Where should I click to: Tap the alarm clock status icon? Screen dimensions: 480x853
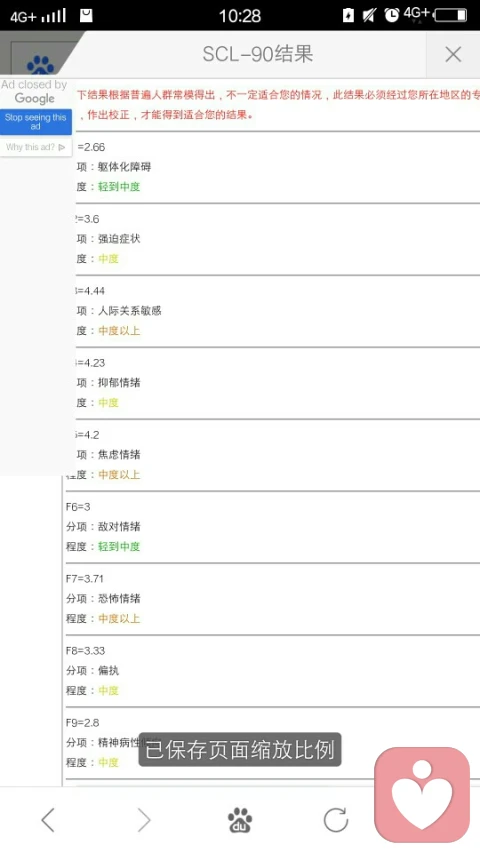click(x=391, y=15)
